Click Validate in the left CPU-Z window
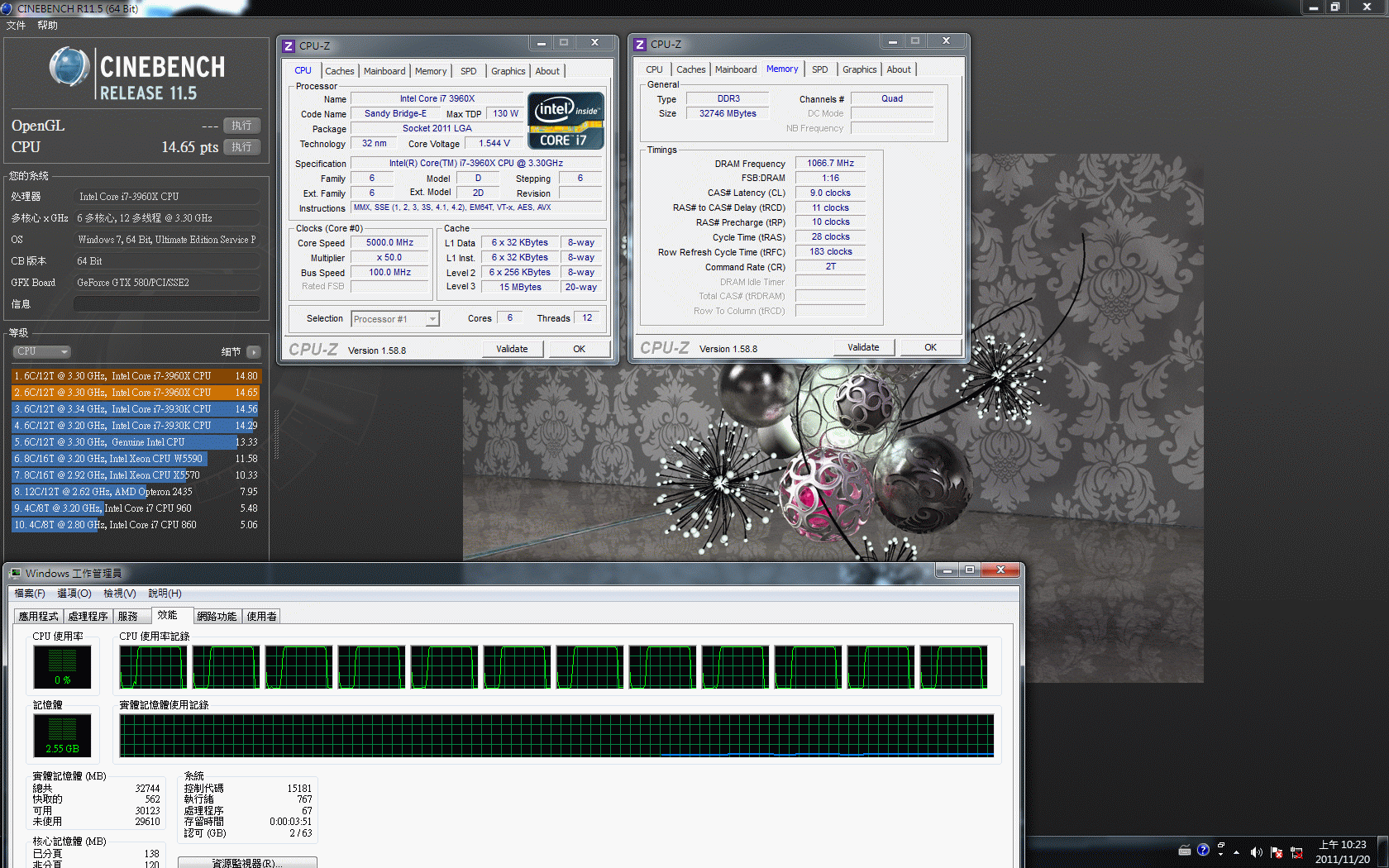This screenshot has height=868, width=1389. (x=512, y=349)
